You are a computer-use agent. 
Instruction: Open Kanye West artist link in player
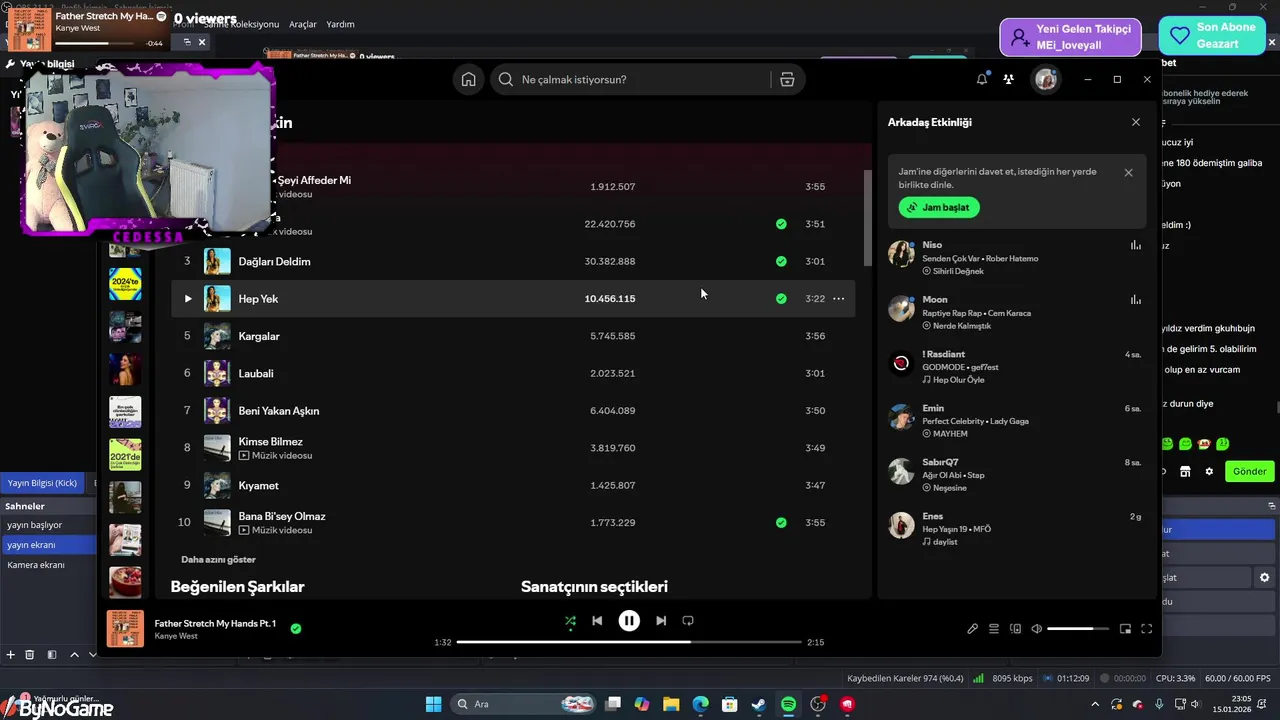click(176, 636)
